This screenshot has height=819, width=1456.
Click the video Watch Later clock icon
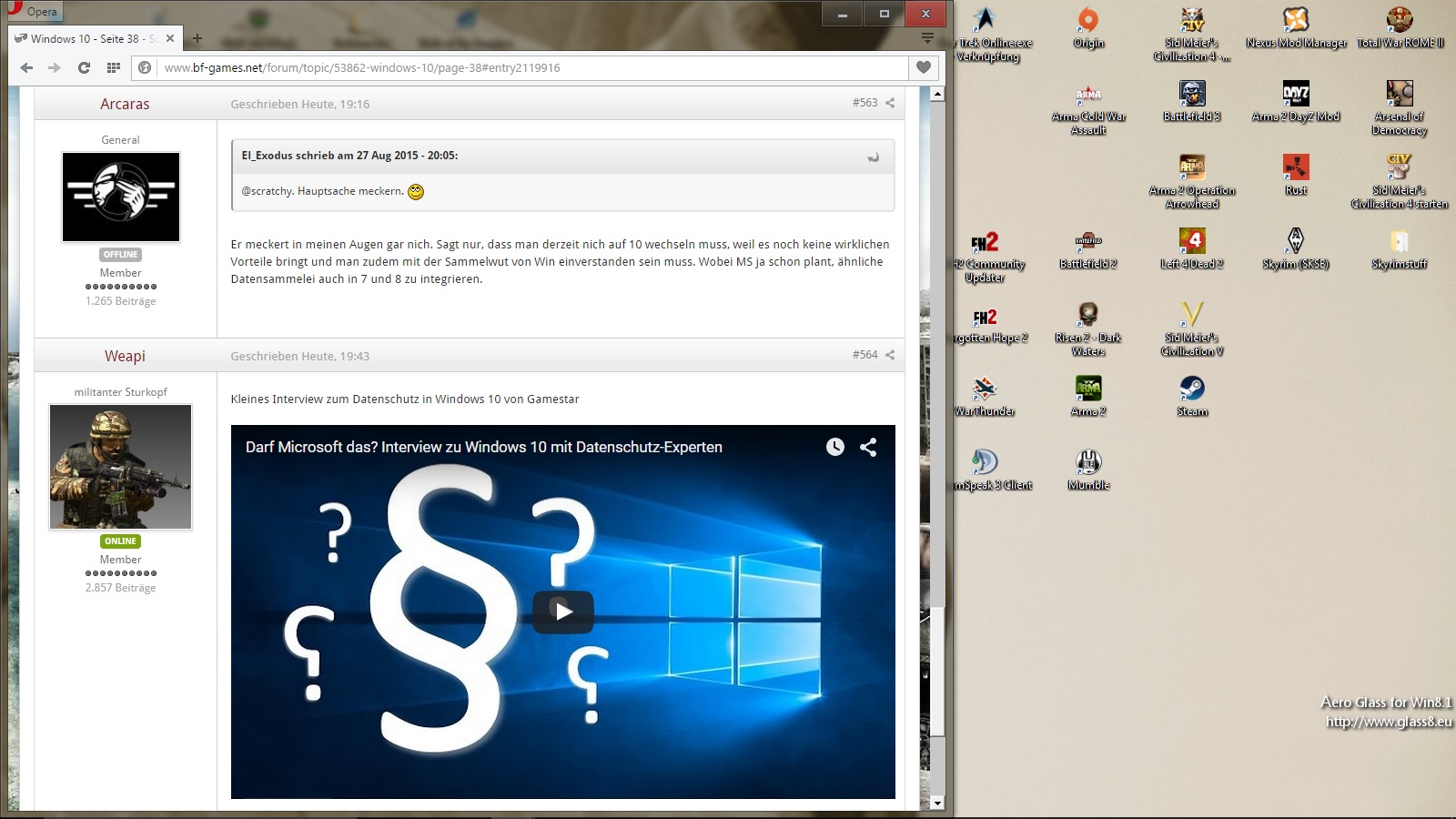point(834,447)
